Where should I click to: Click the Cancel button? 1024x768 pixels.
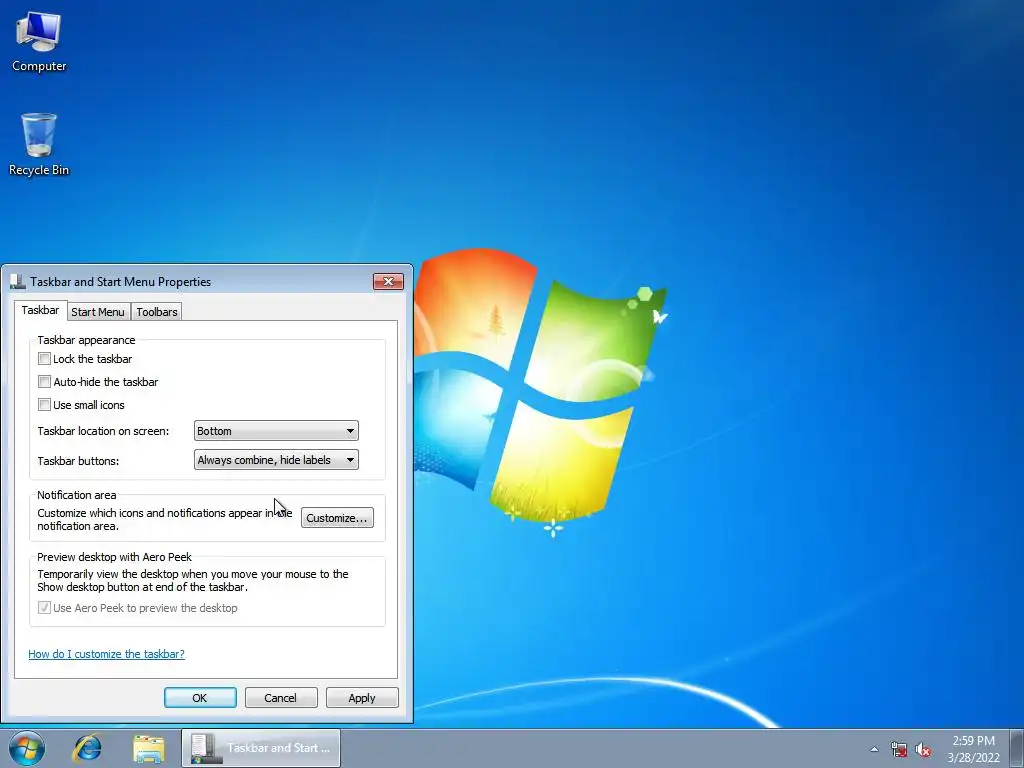(281, 697)
